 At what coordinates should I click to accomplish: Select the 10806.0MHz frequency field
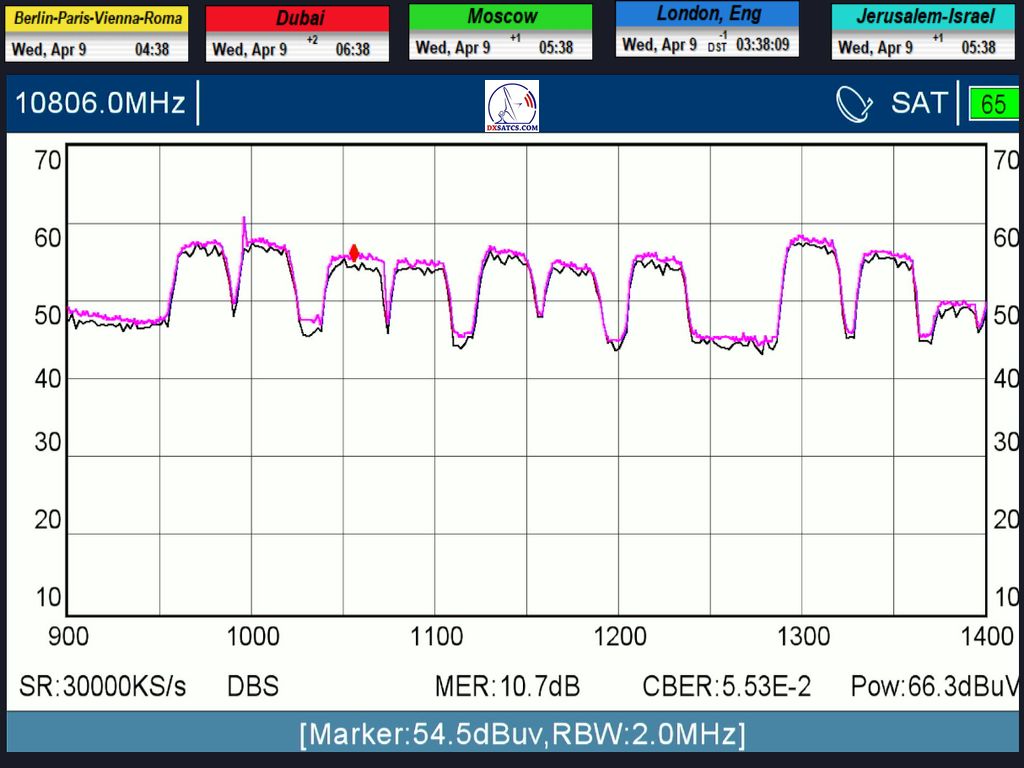(99, 104)
